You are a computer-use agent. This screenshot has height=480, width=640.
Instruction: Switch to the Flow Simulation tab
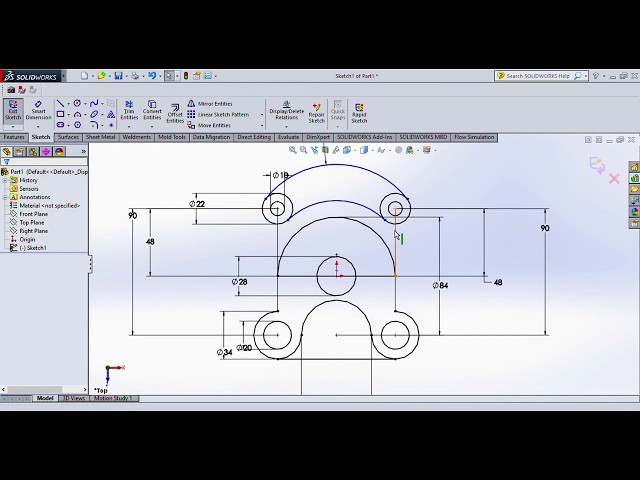[x=474, y=137]
